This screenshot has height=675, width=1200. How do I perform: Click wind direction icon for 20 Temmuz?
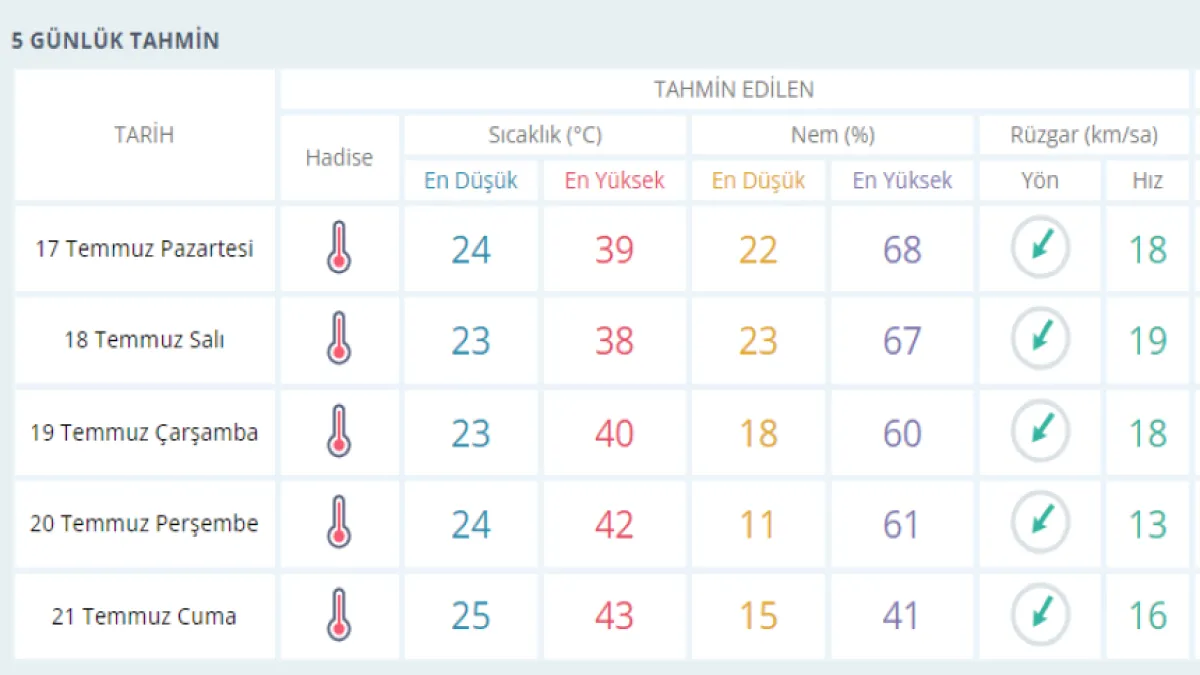(x=1040, y=523)
